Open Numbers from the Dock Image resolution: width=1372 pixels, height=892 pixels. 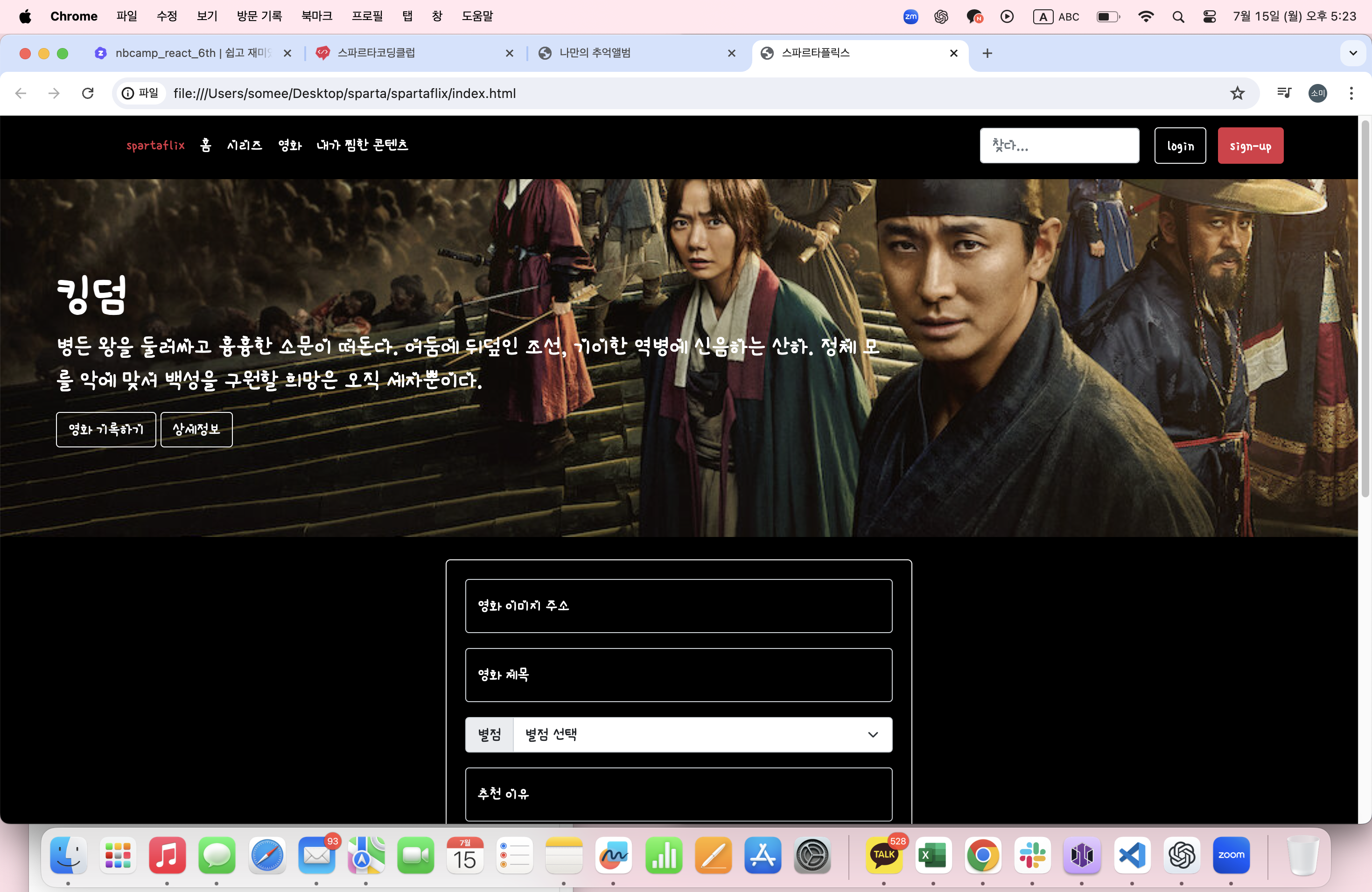coord(664,855)
